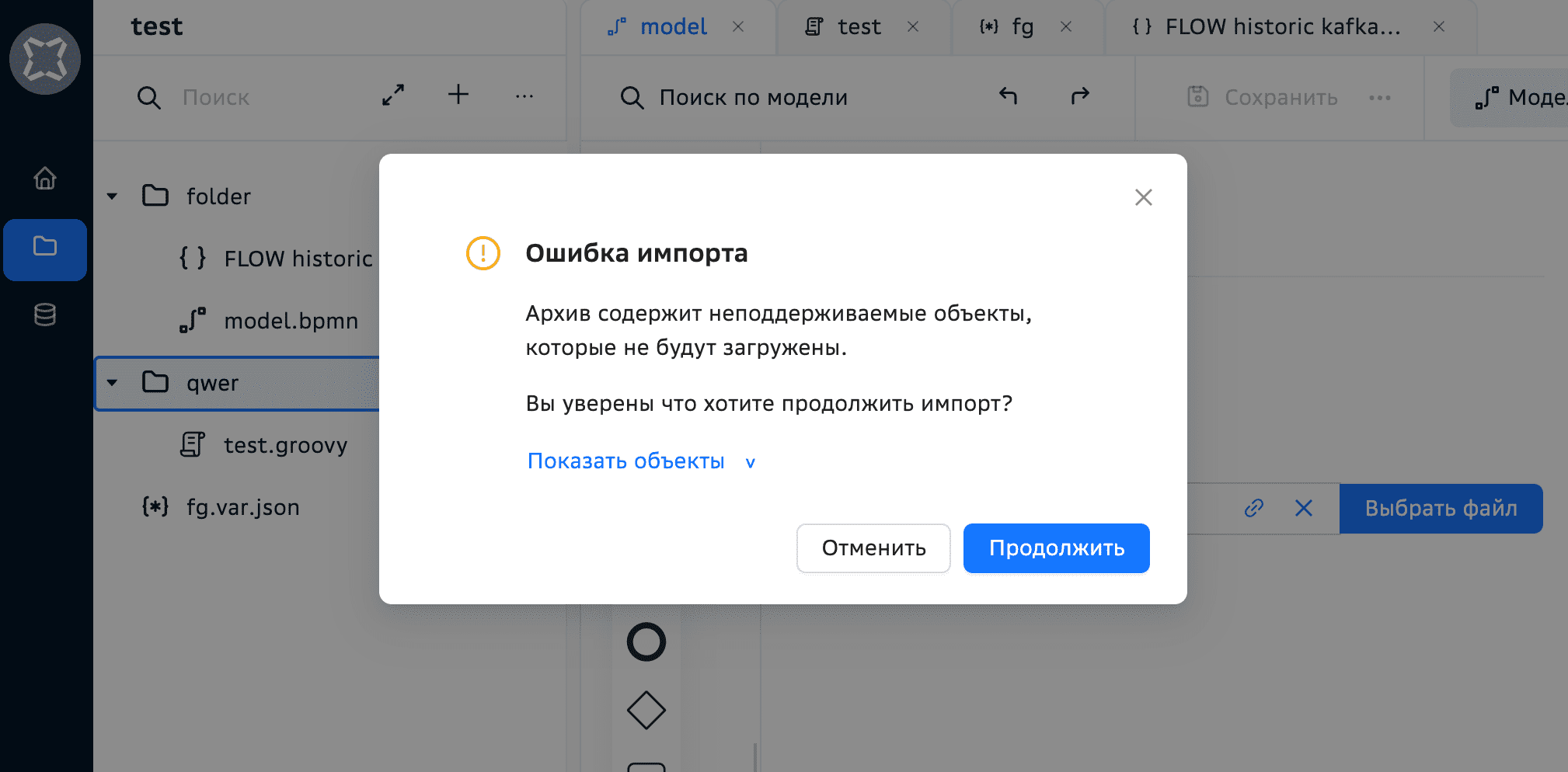
Task: Select the diamond gateway shape in palette
Action: 646,710
